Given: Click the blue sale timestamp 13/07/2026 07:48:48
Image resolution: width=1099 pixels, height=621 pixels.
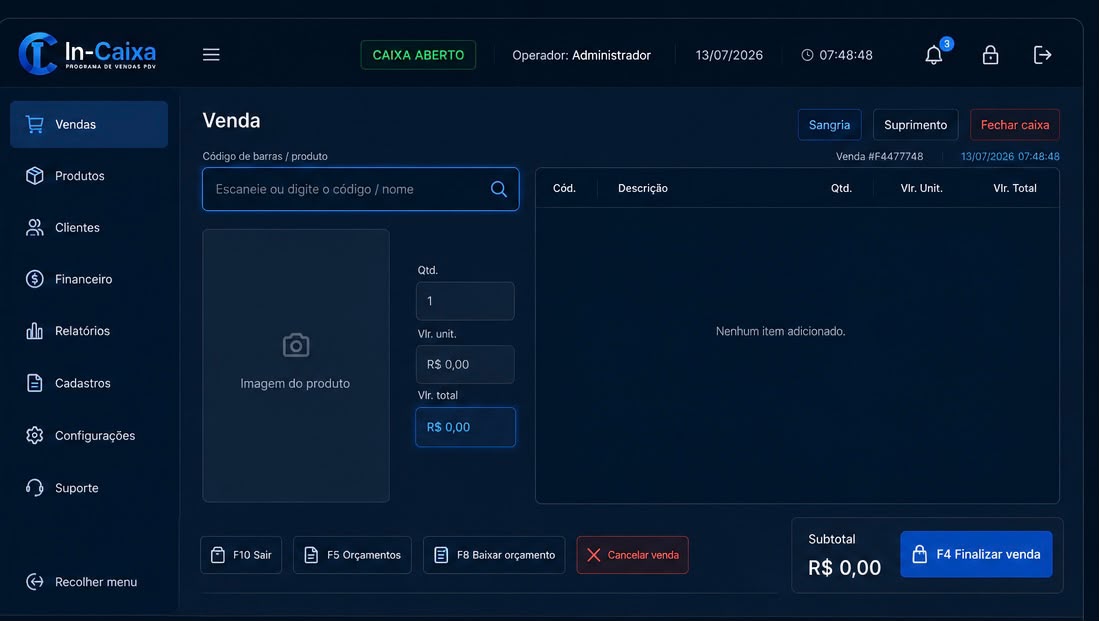Looking at the screenshot, I should point(1010,156).
